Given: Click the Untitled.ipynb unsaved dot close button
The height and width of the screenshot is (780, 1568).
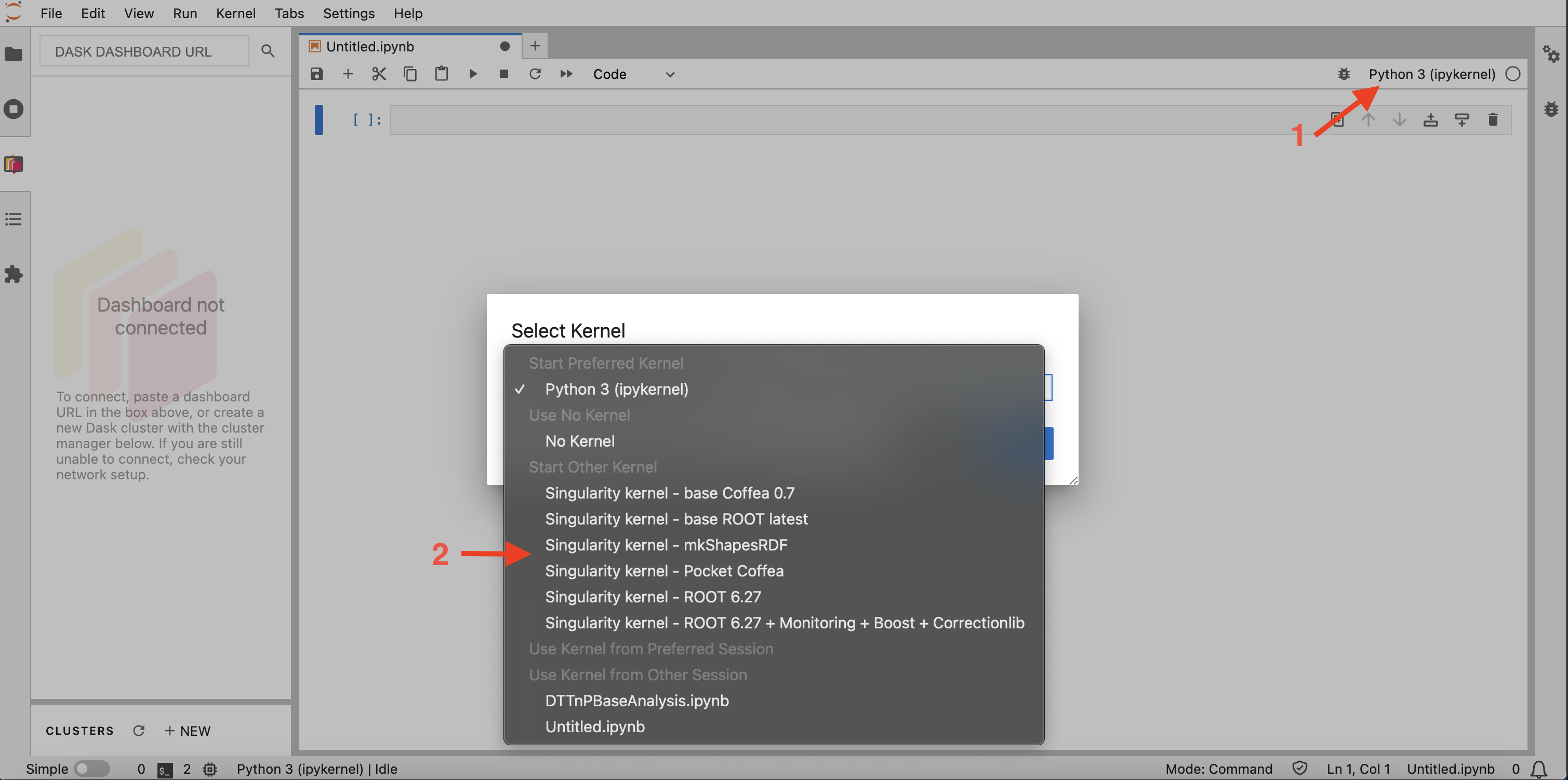Looking at the screenshot, I should point(504,46).
